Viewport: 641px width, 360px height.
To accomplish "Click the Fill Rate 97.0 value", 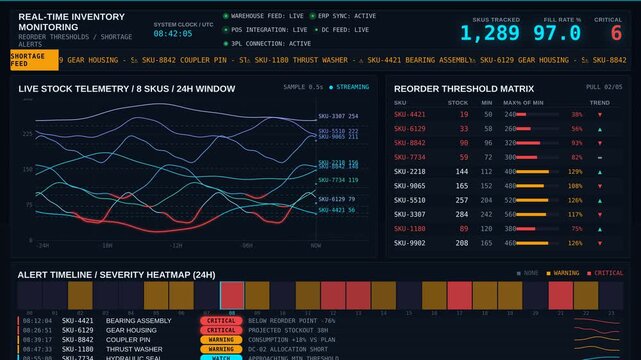I will (557, 33).
